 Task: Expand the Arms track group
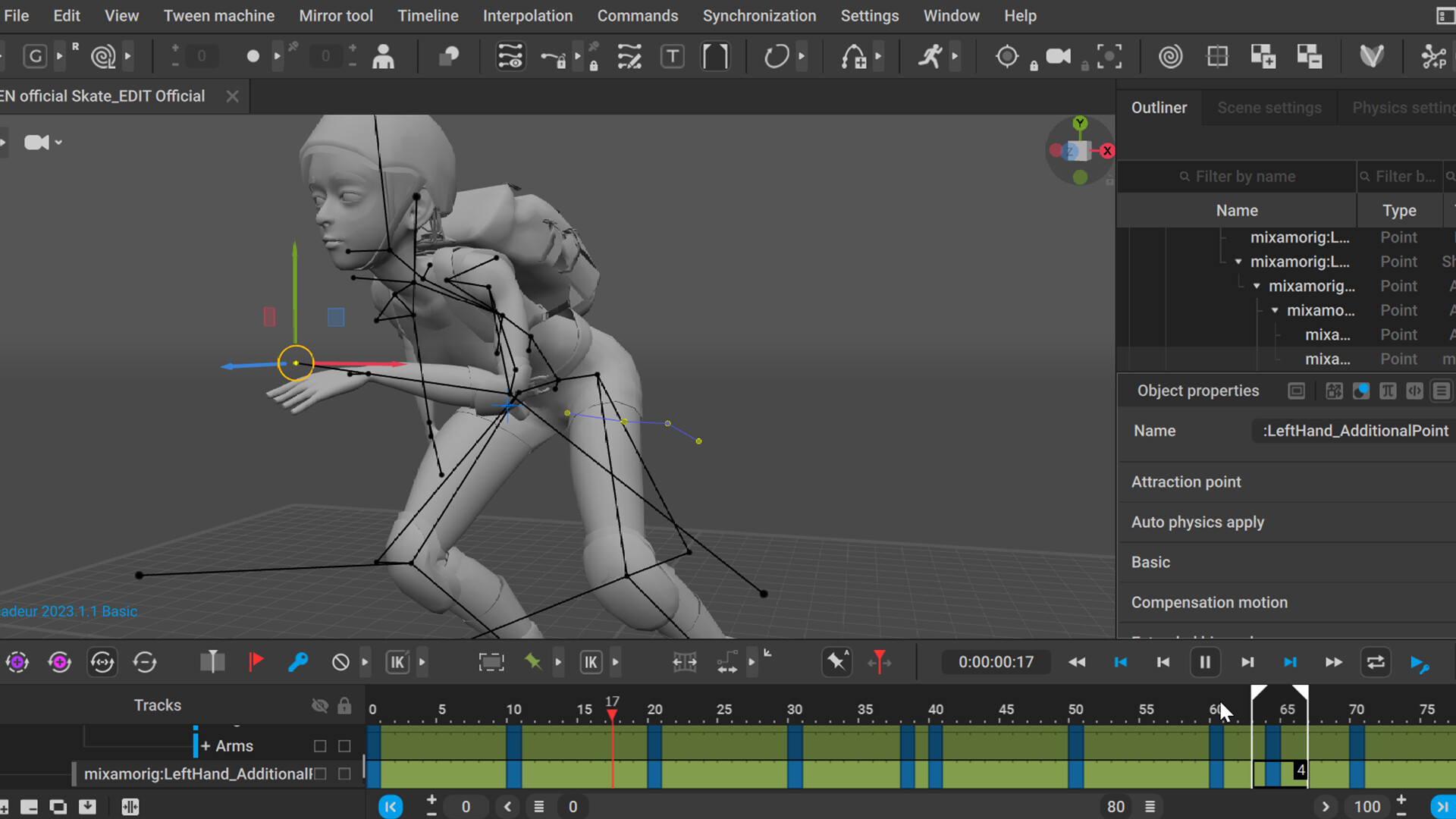click(206, 746)
